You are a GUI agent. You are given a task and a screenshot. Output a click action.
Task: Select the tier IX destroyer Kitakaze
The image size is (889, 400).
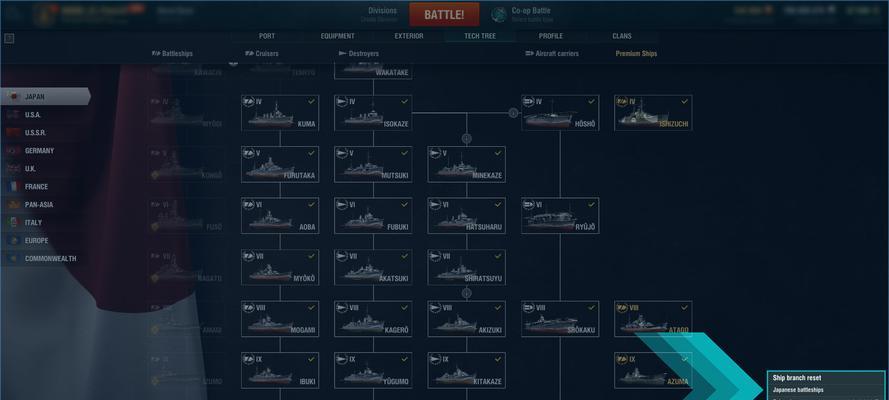[x=467, y=371]
